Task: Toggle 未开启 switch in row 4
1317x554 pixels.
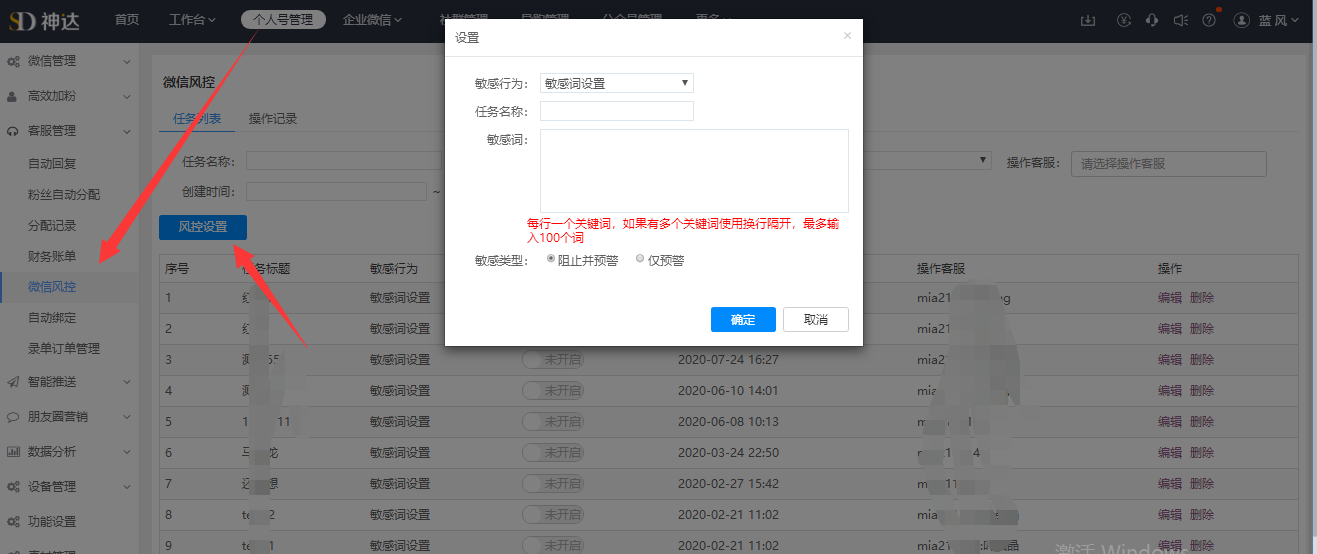Action: click(551, 390)
